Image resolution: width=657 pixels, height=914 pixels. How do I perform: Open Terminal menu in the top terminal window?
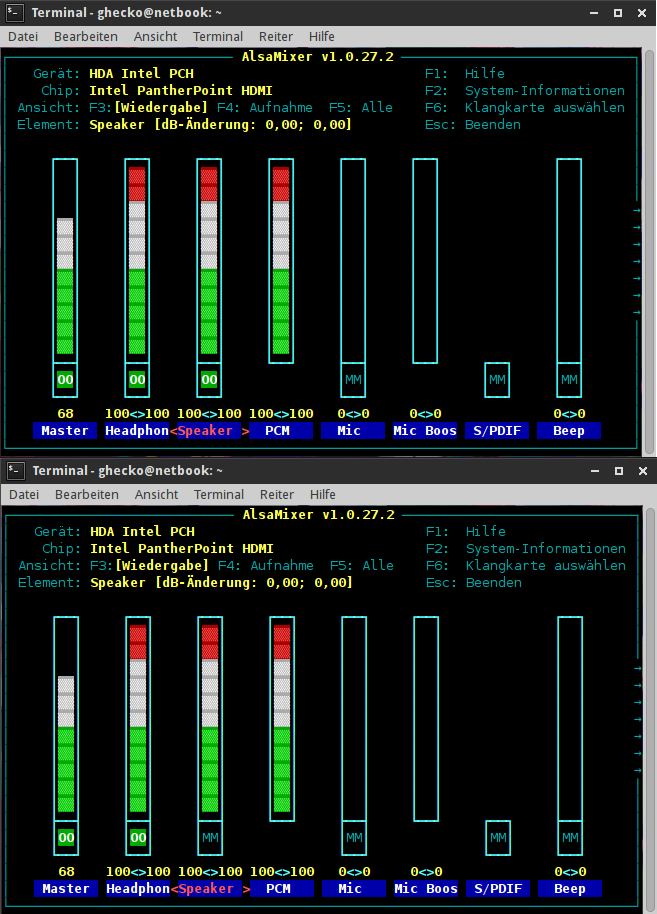[217, 36]
